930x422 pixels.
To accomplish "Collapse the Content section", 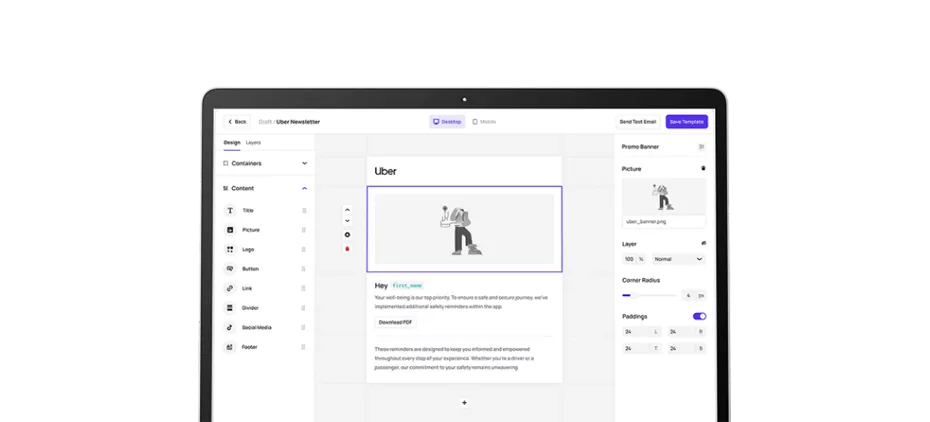I will (304, 188).
